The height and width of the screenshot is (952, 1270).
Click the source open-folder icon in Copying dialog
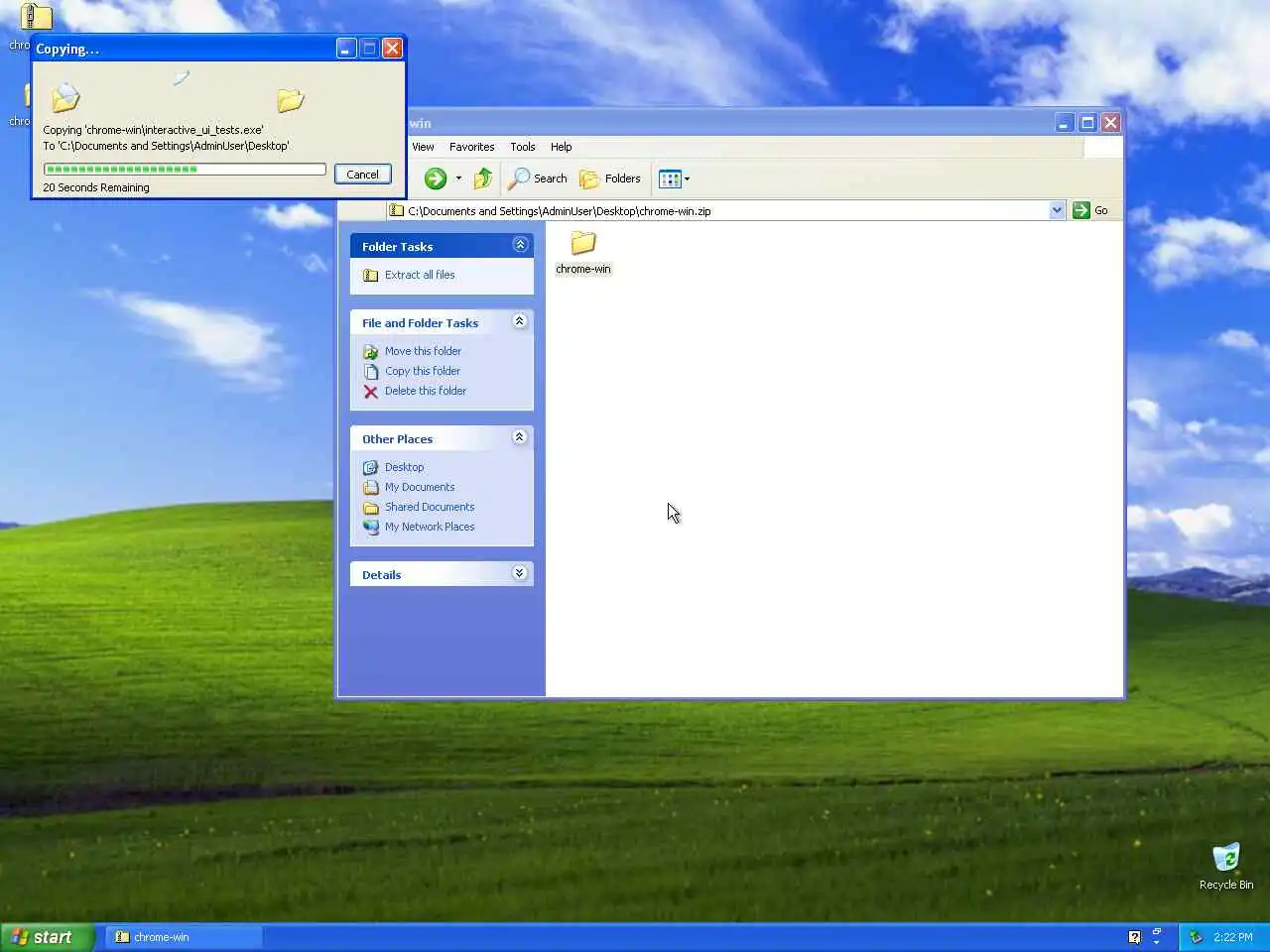point(65,97)
